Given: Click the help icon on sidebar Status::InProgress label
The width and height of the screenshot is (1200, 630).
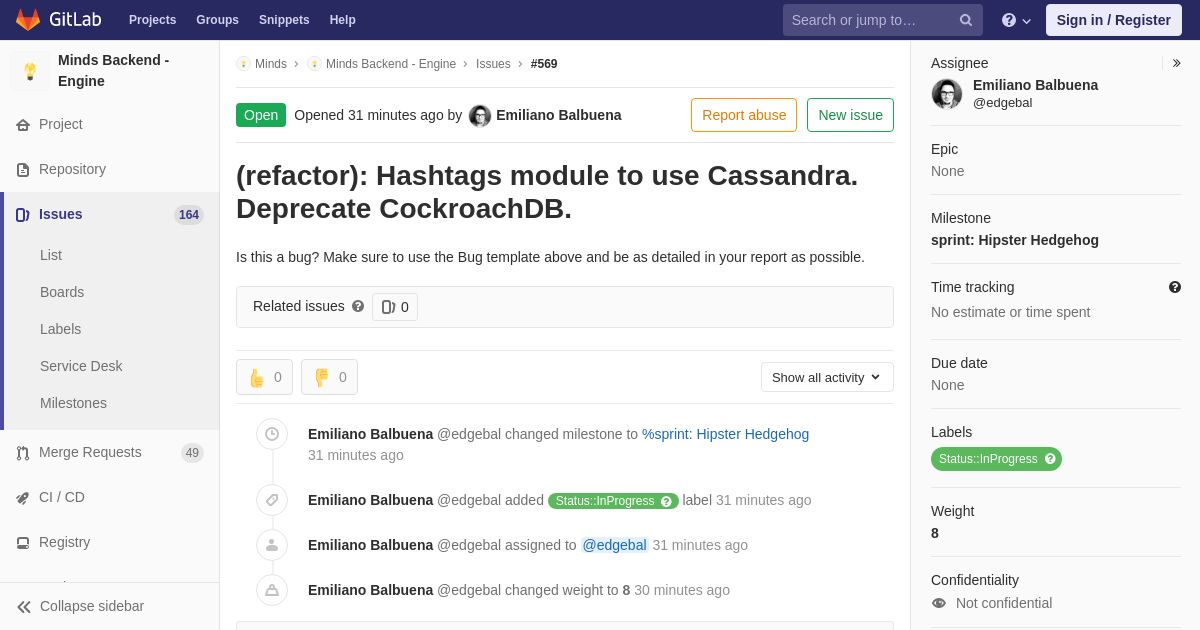Looking at the screenshot, I should click(x=1050, y=459).
